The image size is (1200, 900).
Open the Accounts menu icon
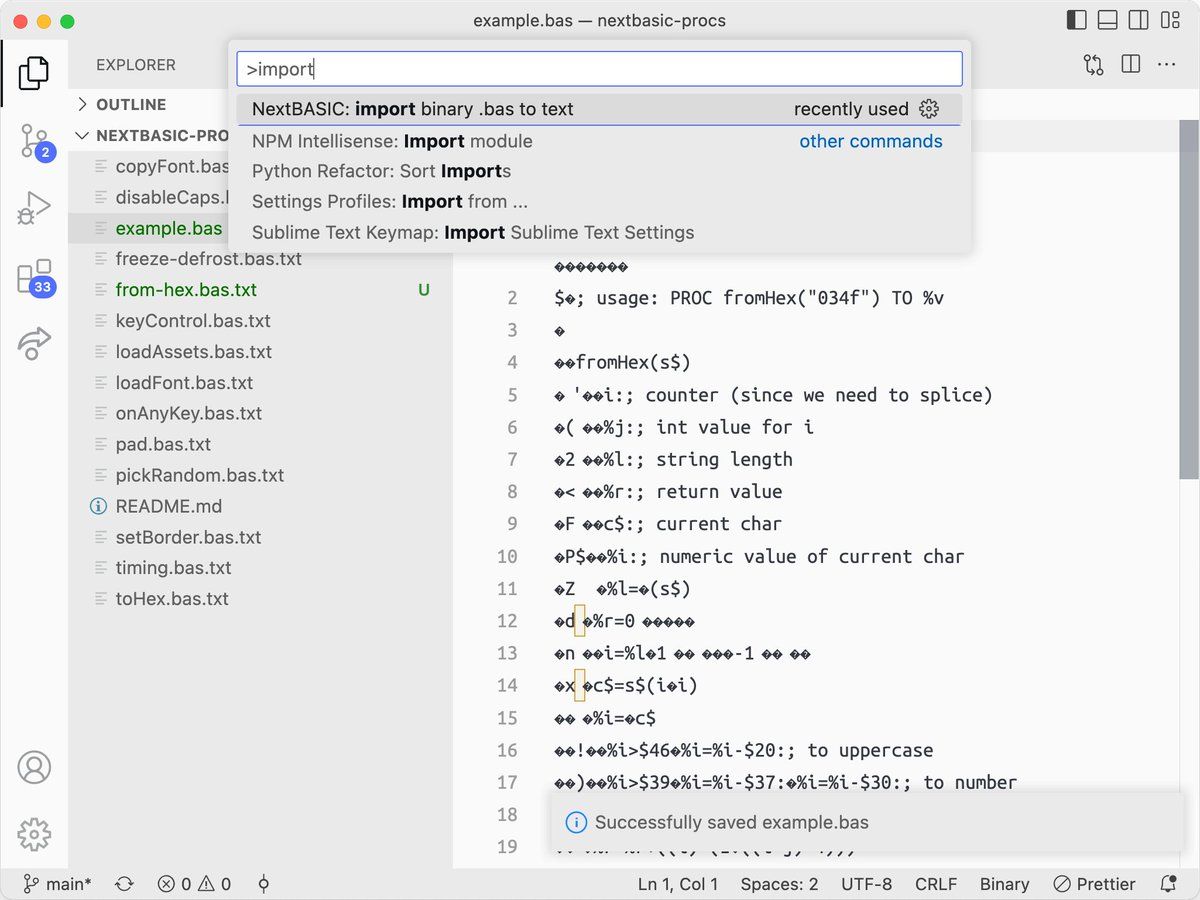pyautogui.click(x=34, y=768)
